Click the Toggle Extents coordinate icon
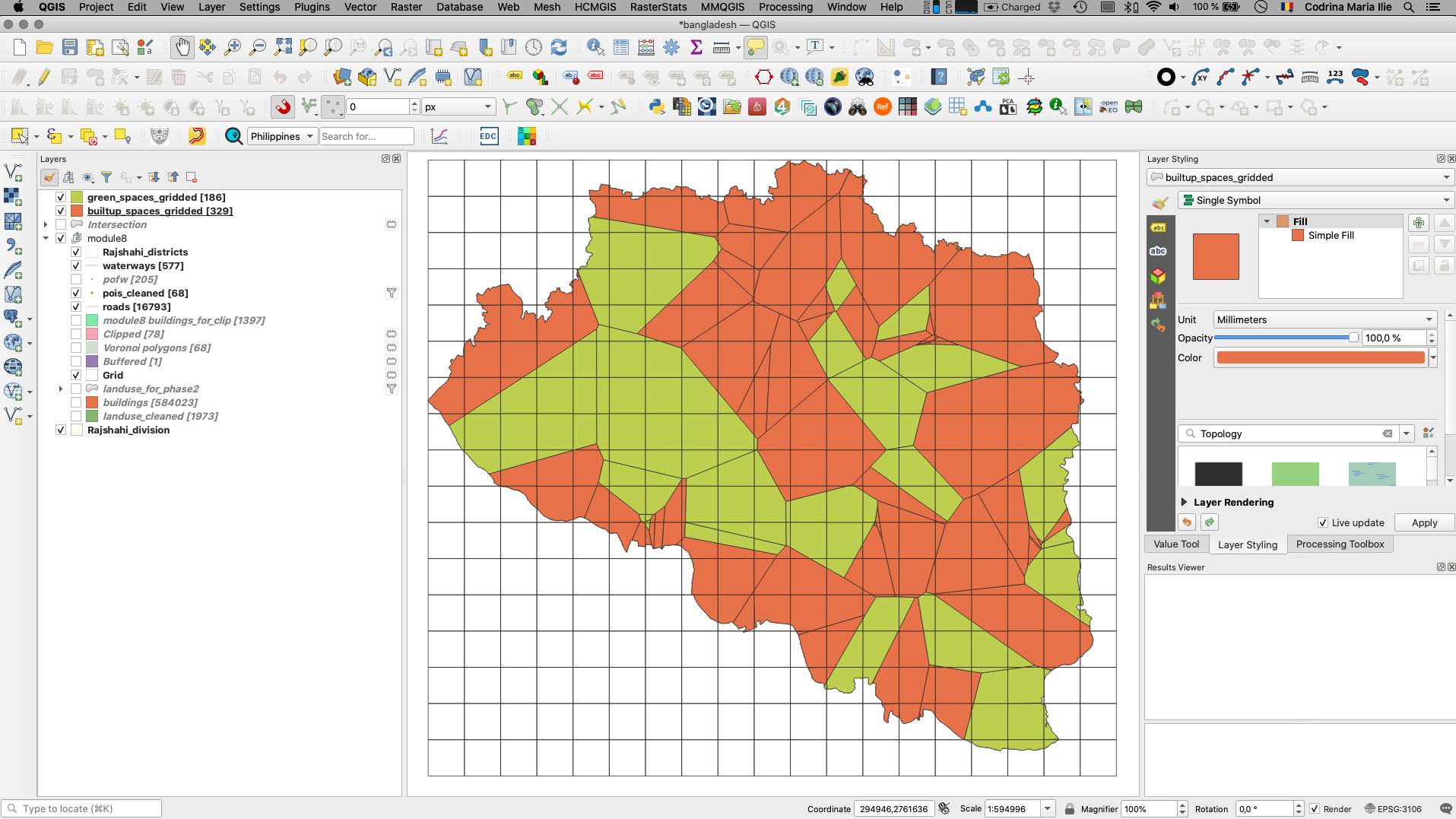The width and height of the screenshot is (1456, 819). coord(944,808)
